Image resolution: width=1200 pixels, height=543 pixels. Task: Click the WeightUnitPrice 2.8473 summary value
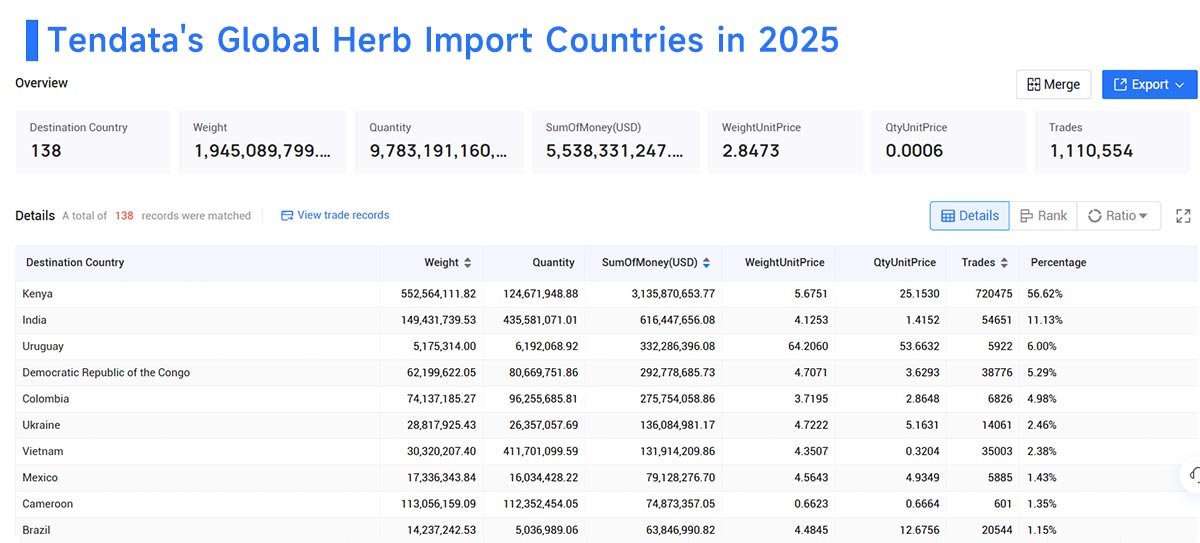pos(750,151)
